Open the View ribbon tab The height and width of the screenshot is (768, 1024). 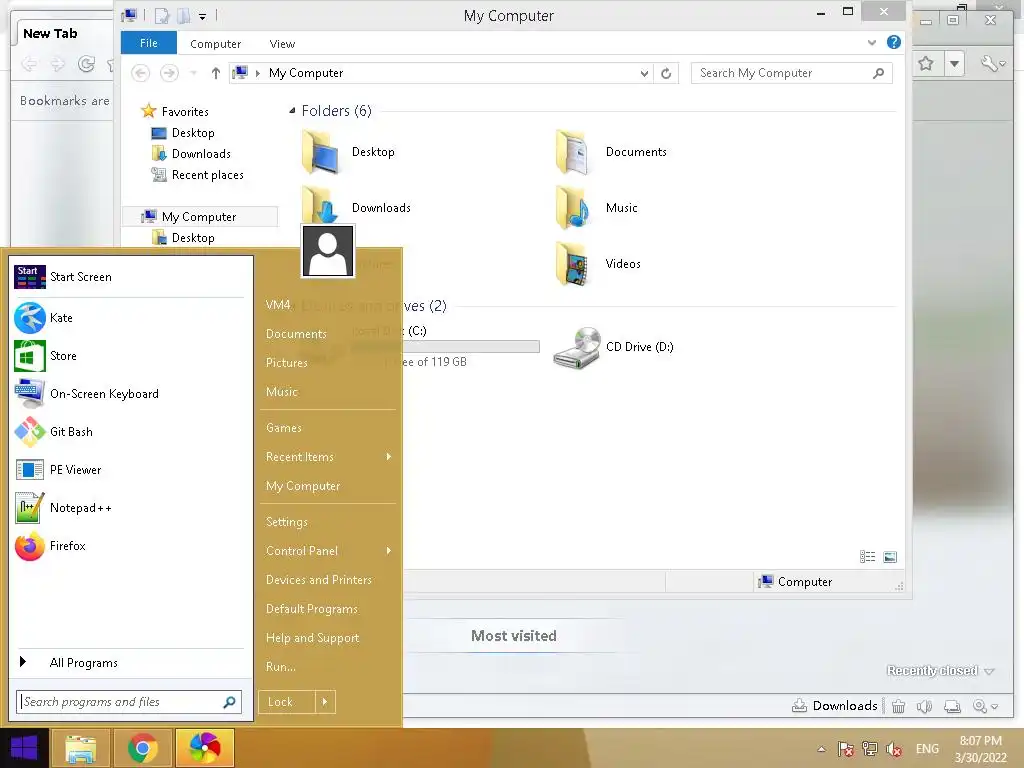click(x=282, y=44)
